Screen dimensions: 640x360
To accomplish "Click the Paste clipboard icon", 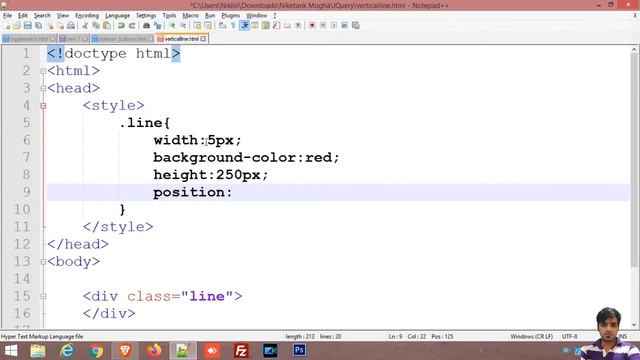I will tap(107, 26).
